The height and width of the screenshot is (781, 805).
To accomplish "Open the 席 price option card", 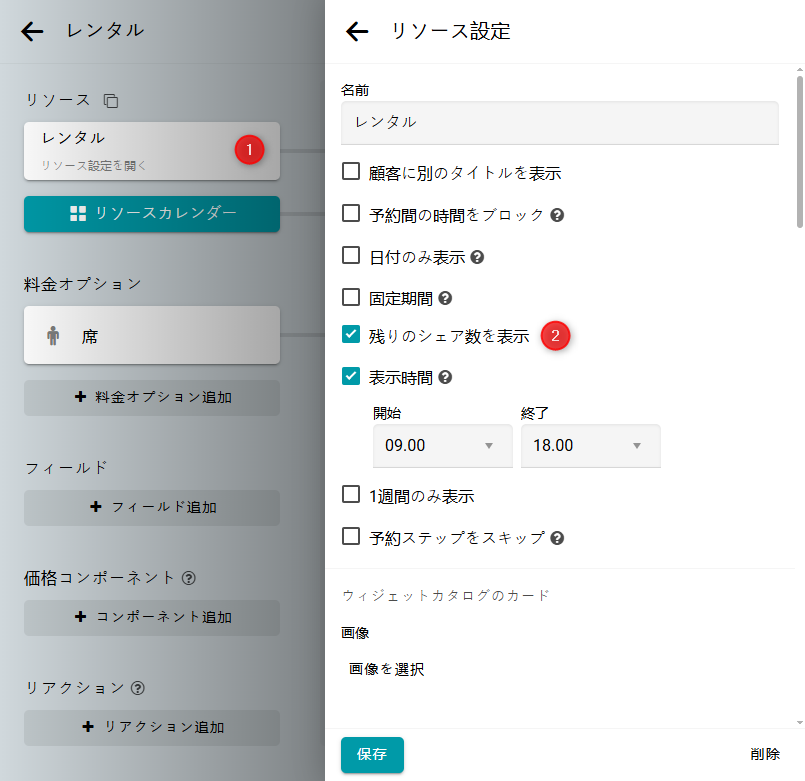I will [152, 336].
